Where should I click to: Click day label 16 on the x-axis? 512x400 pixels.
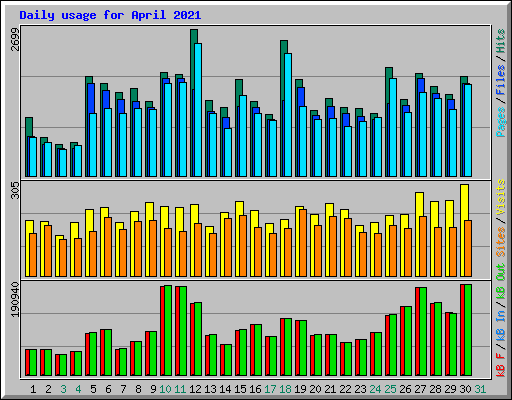255,389
